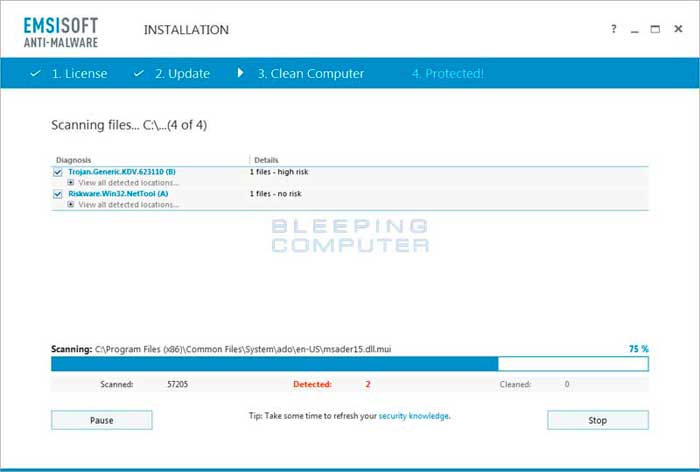
Task: Click the scan progress bar
Action: coord(350,364)
